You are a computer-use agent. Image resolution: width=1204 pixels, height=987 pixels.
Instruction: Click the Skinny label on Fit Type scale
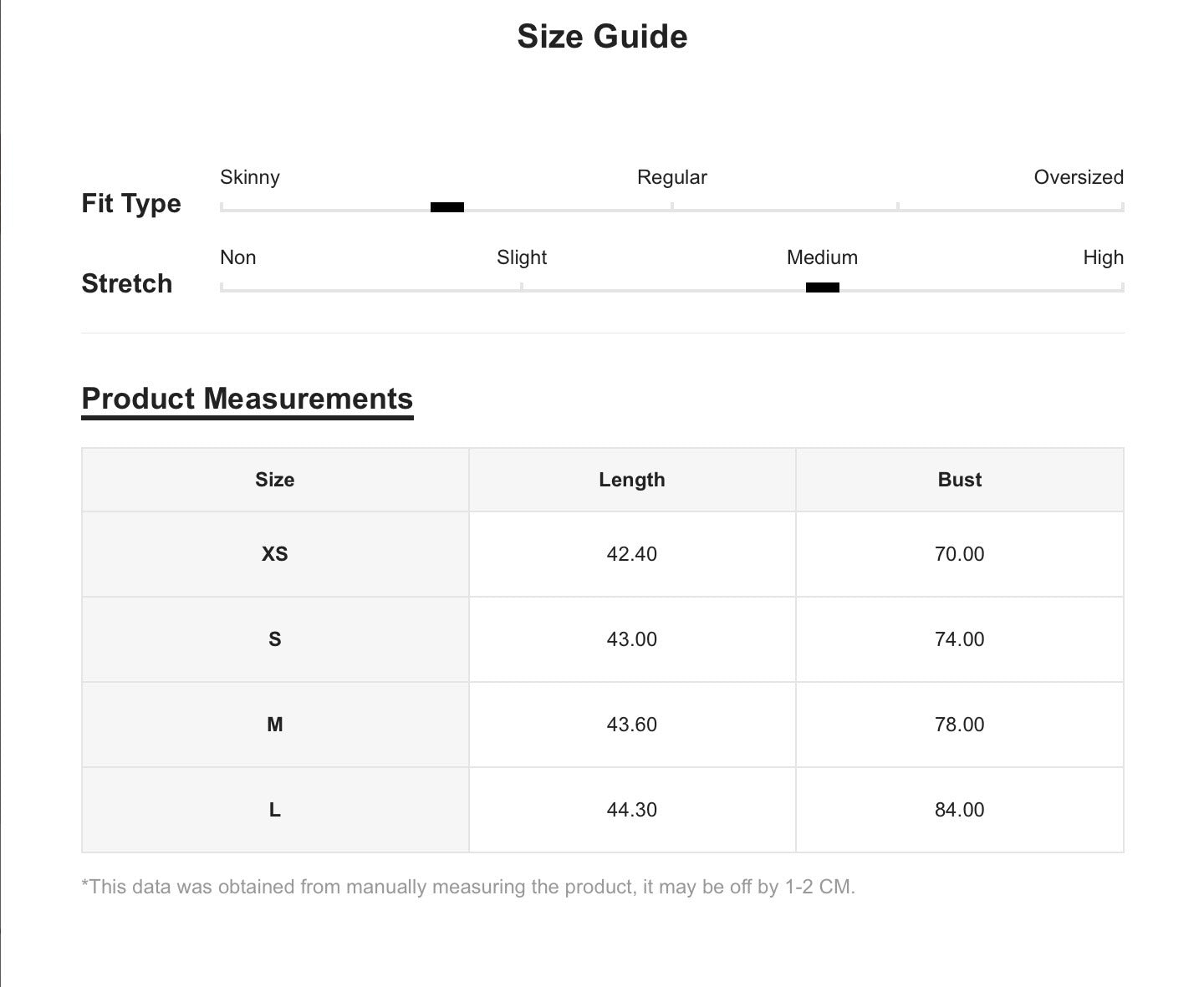[x=250, y=177]
